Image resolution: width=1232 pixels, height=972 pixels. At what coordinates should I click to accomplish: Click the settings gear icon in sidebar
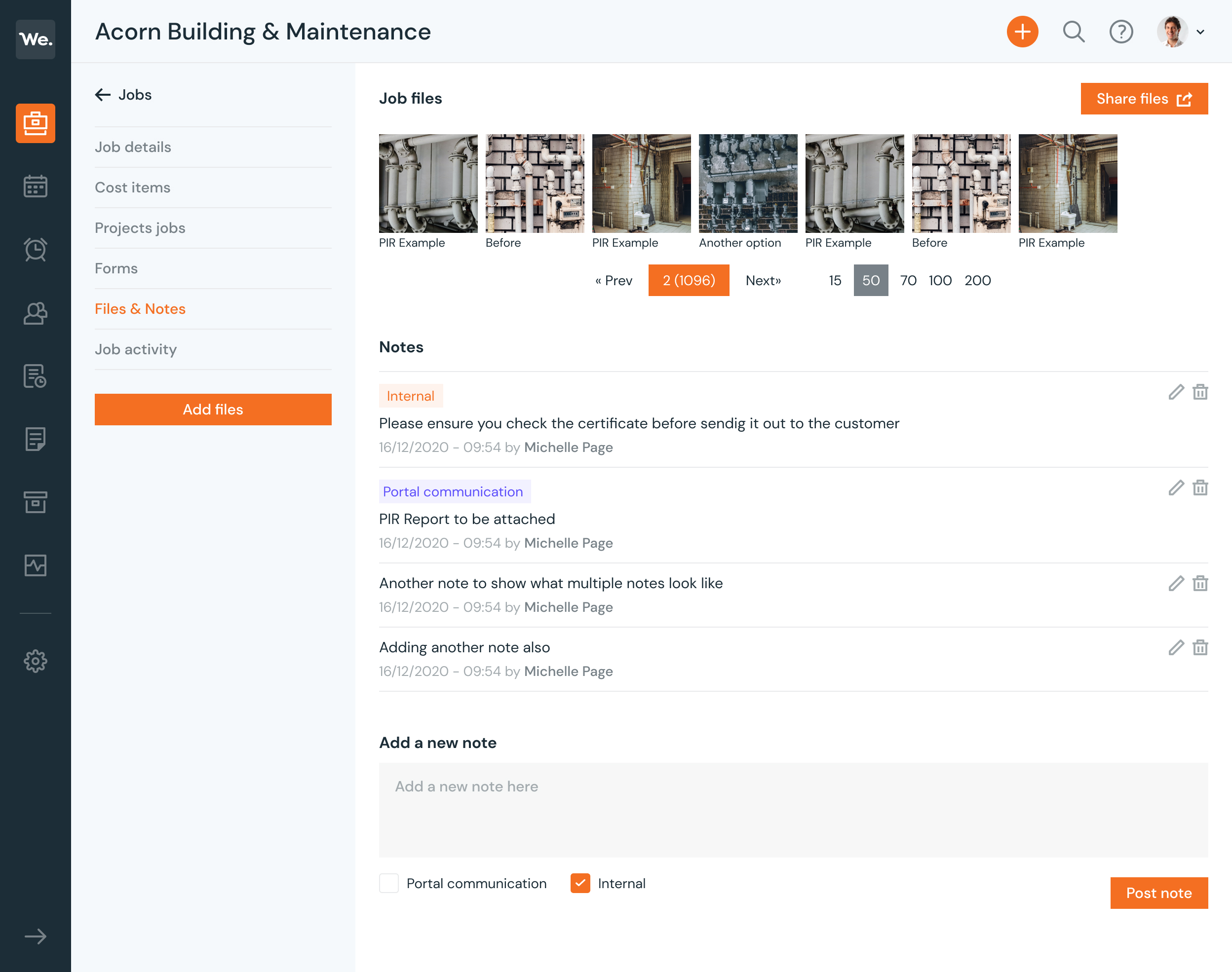(35, 661)
